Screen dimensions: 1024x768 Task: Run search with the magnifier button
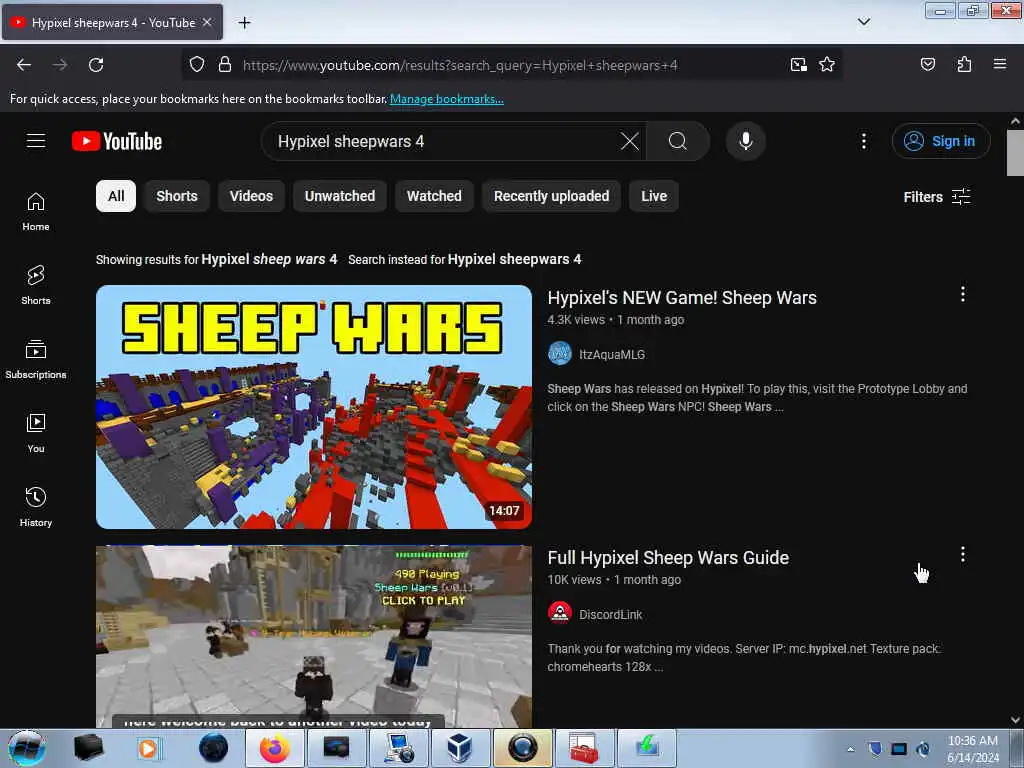[x=678, y=141]
